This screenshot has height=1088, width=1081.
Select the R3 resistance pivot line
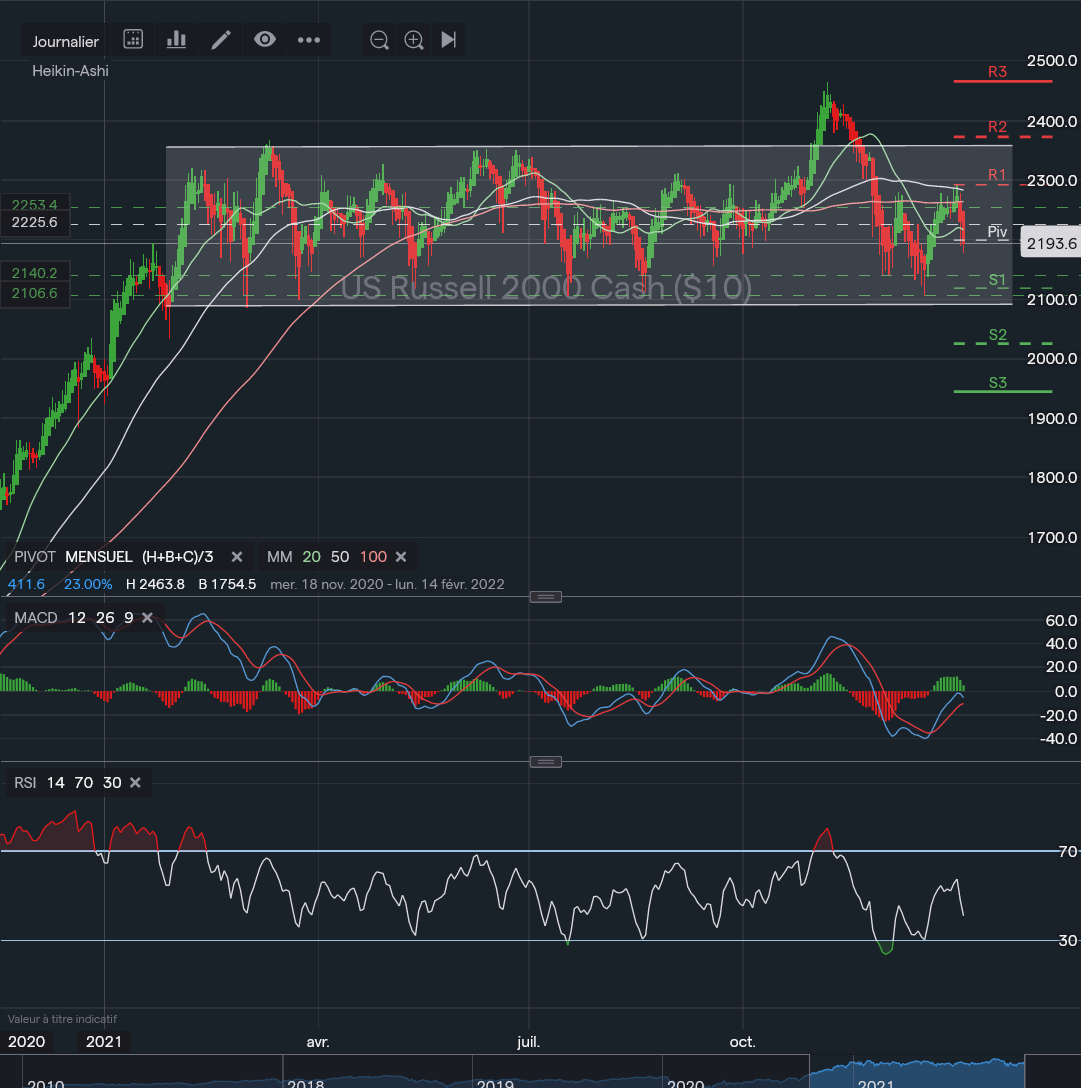[1003, 81]
